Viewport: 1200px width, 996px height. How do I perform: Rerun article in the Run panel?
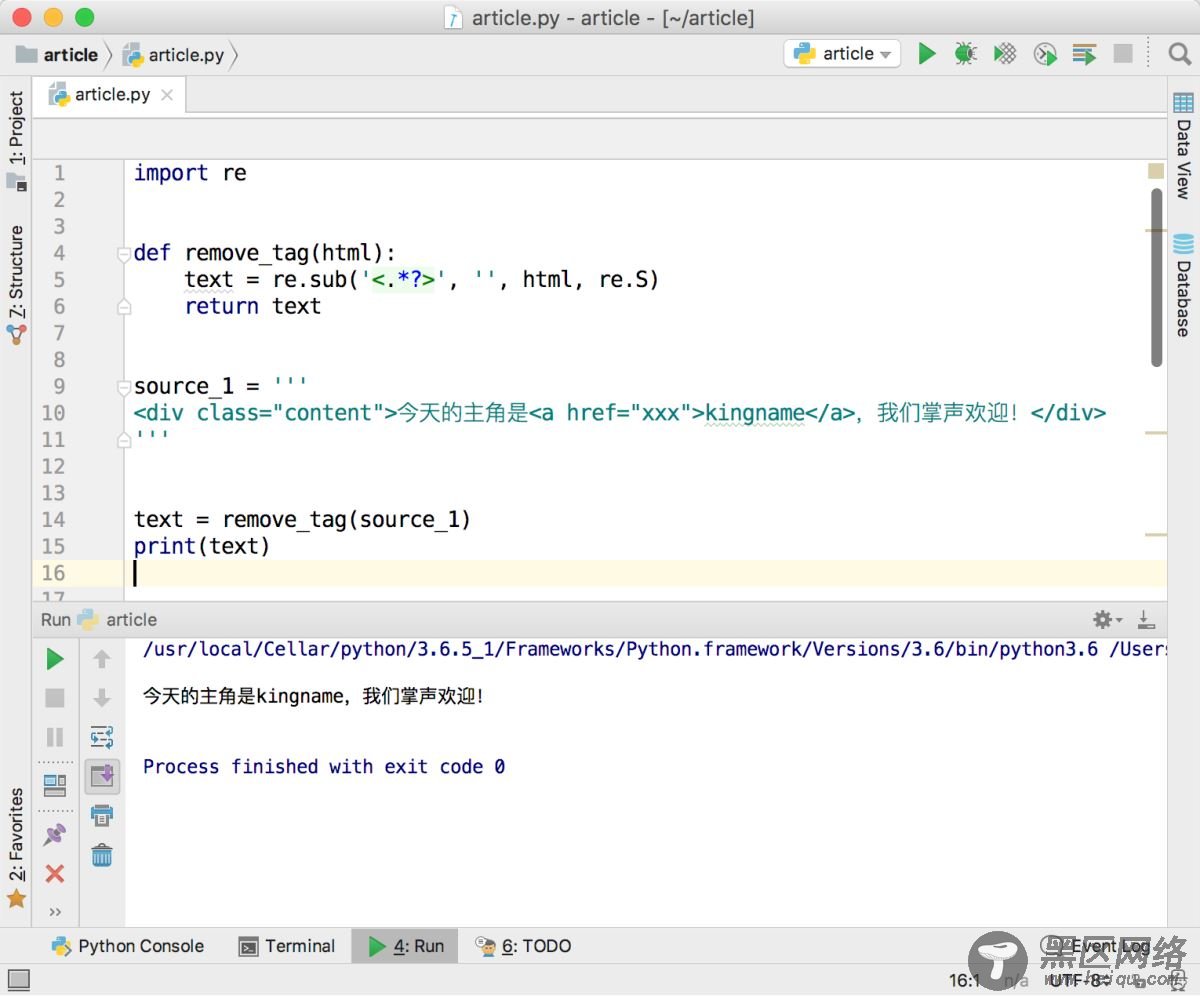tap(55, 659)
